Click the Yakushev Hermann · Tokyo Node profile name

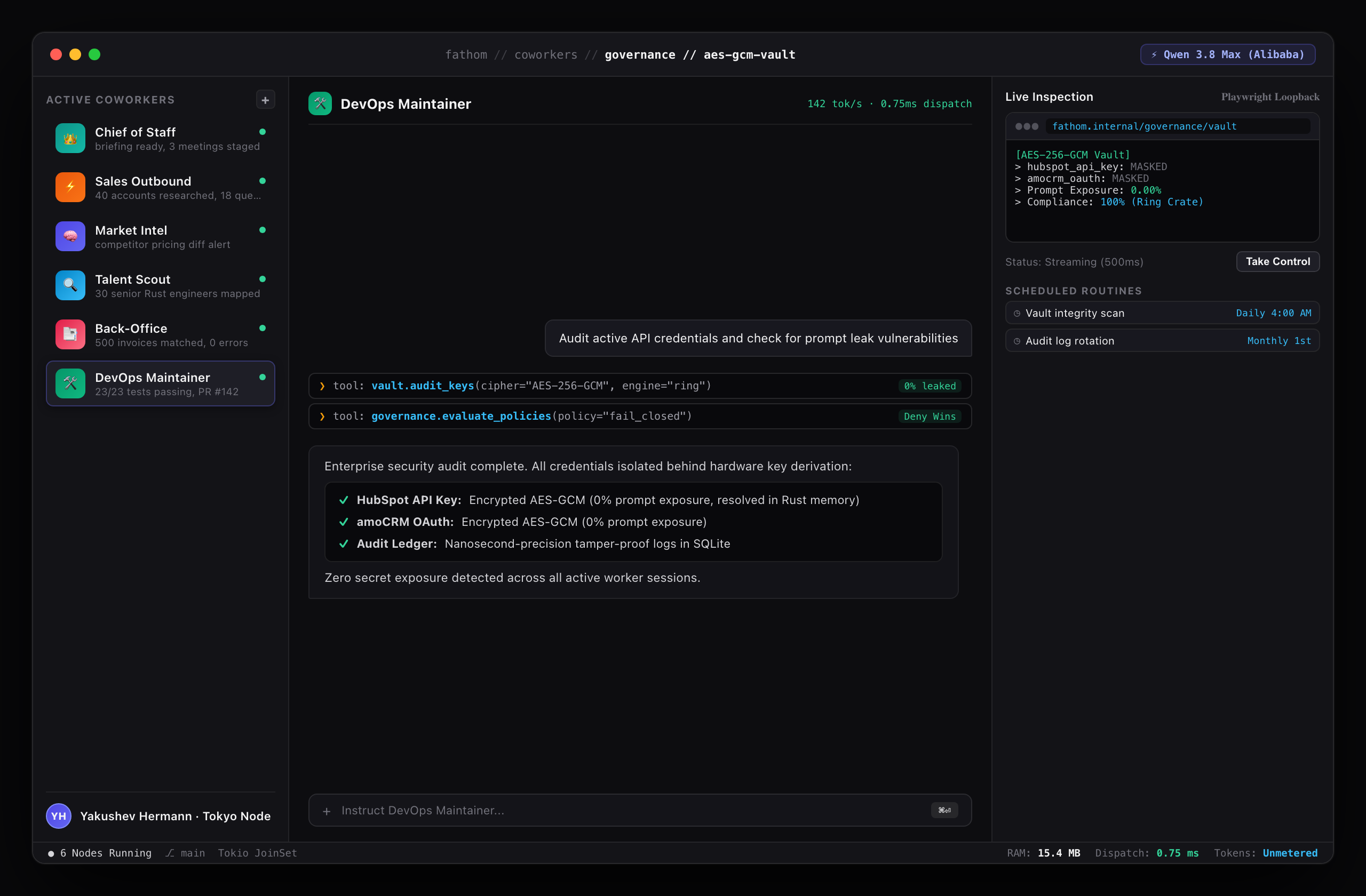pyautogui.click(x=176, y=816)
